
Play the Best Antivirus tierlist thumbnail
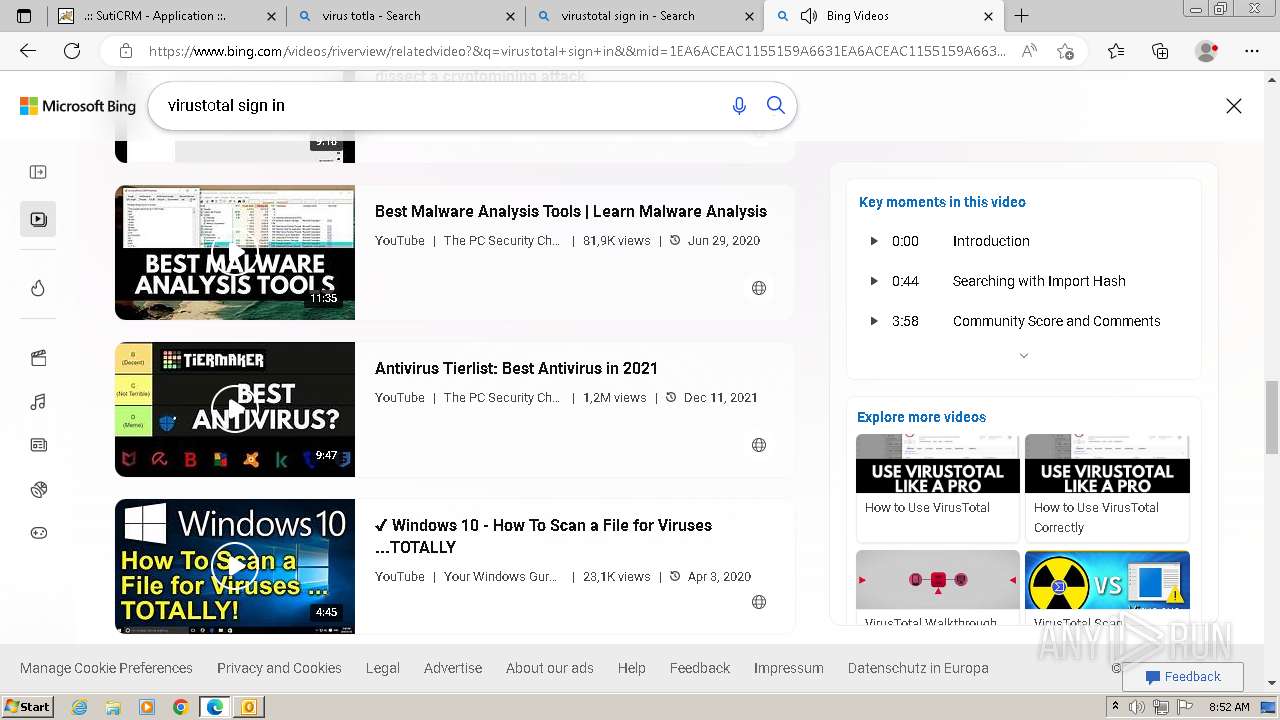235,409
